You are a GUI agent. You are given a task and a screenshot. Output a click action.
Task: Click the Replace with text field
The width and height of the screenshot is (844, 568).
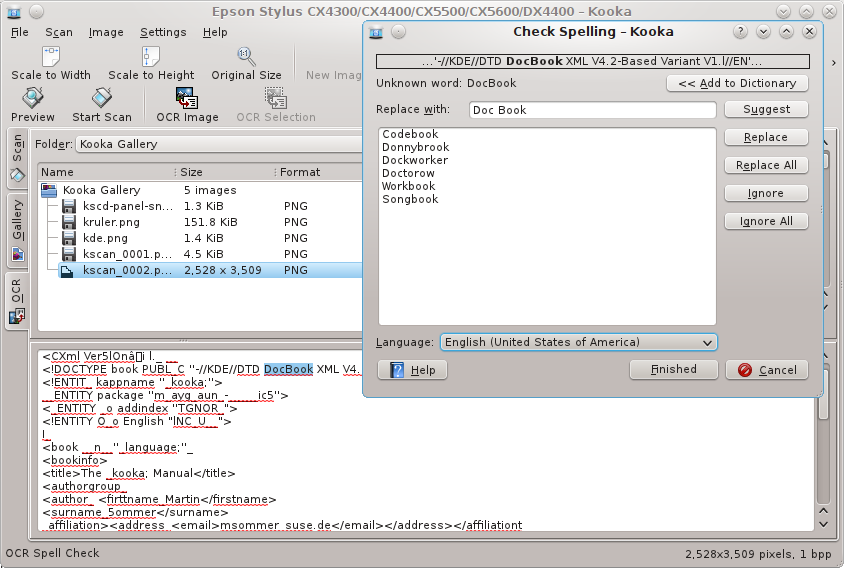pos(593,110)
